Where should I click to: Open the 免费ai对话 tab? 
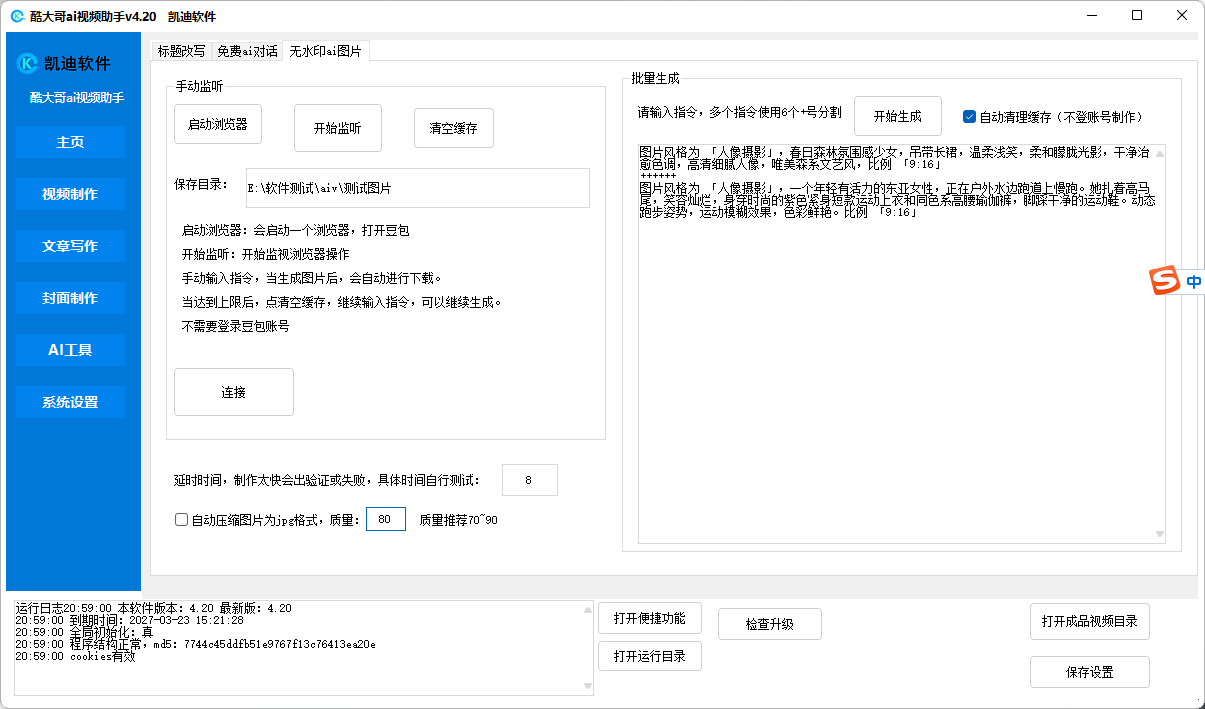247,51
